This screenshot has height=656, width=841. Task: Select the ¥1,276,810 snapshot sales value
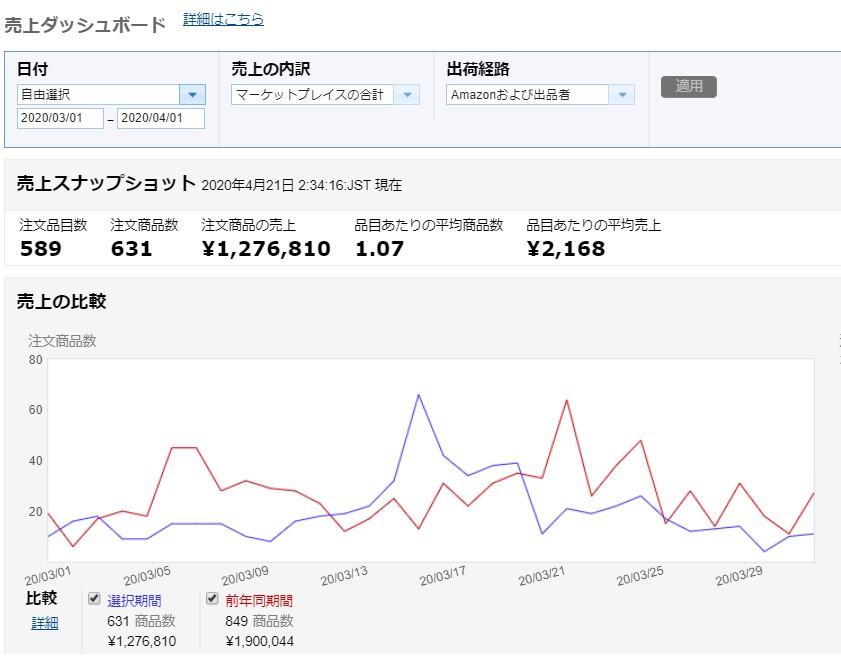point(265,249)
